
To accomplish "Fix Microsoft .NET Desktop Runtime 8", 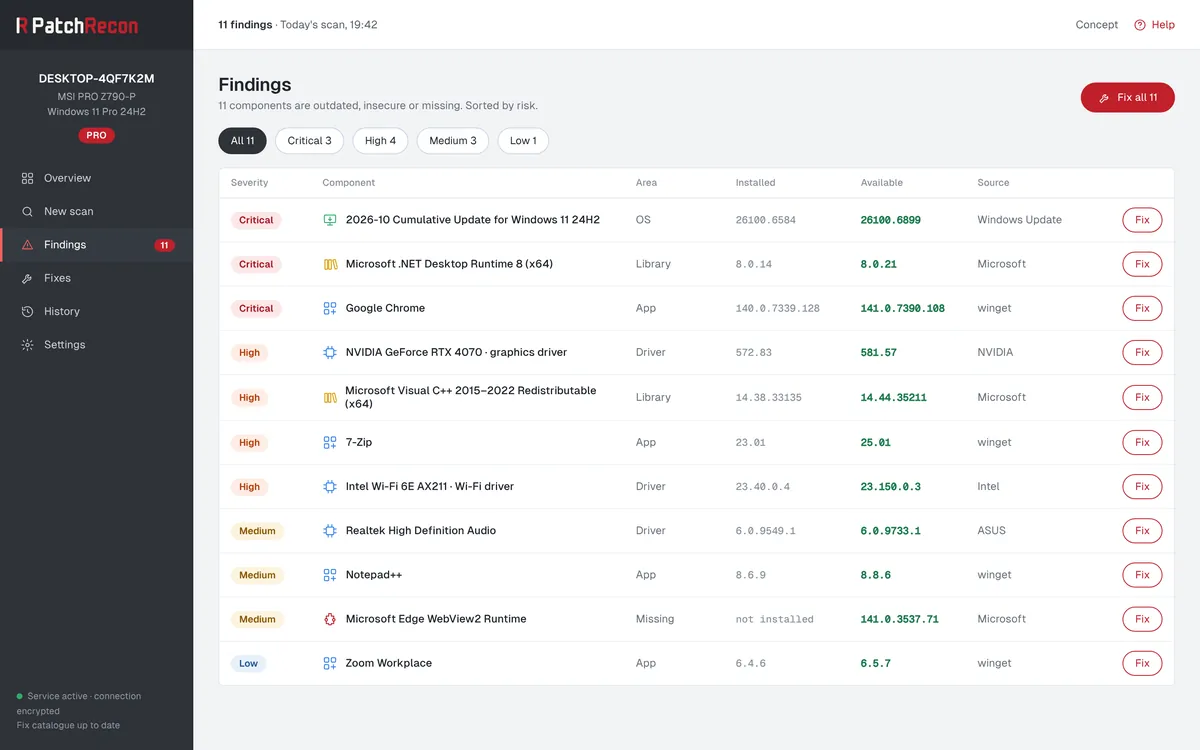I will click(1142, 264).
